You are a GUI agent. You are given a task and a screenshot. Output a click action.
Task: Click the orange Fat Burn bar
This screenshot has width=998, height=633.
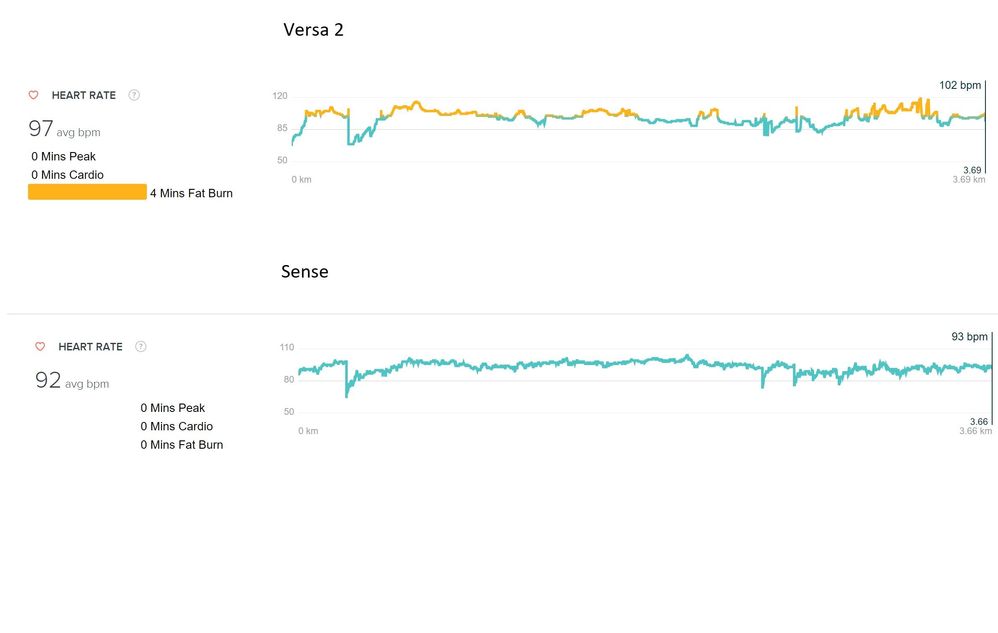pos(87,193)
